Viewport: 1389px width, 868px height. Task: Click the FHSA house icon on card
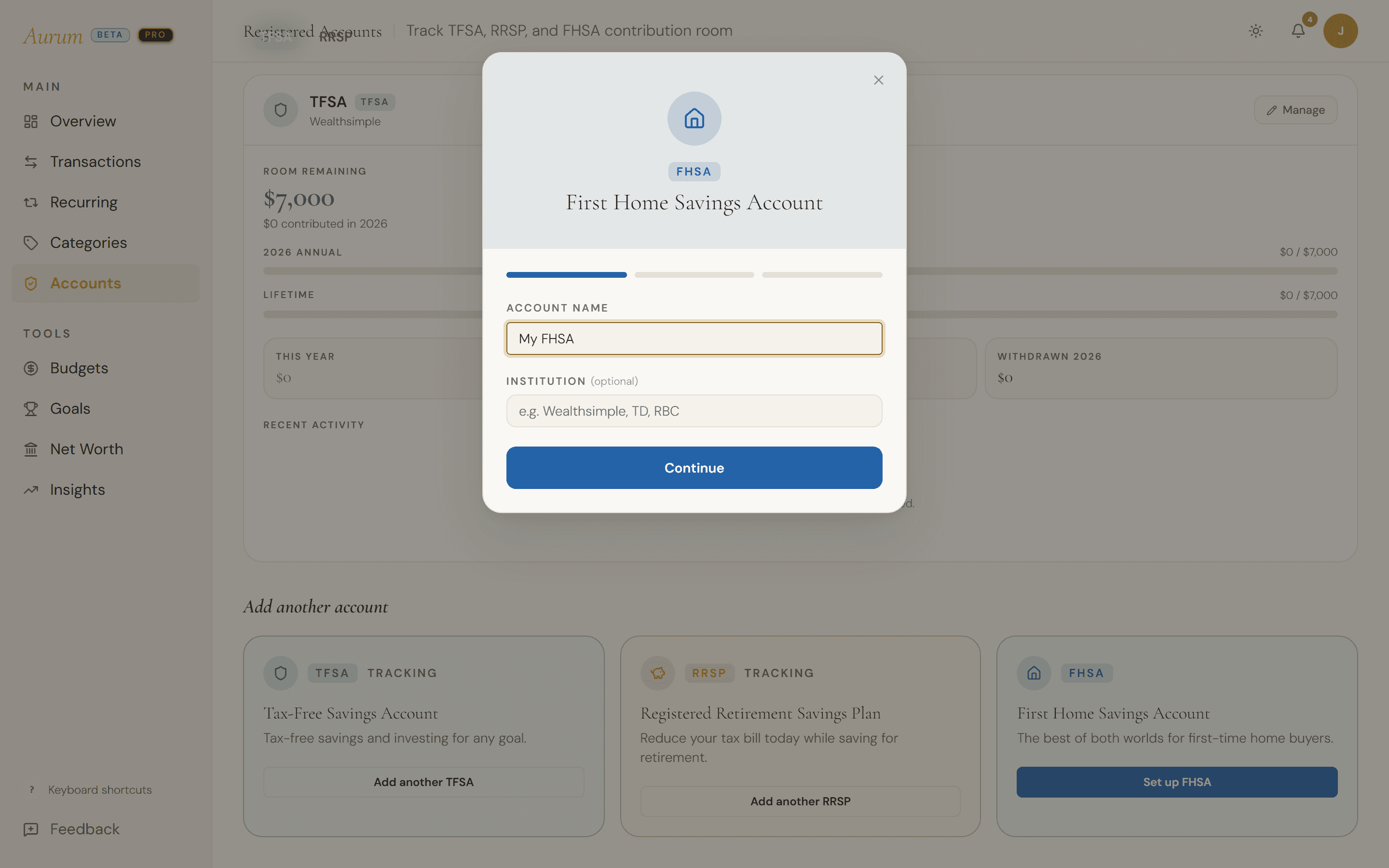click(x=1034, y=673)
